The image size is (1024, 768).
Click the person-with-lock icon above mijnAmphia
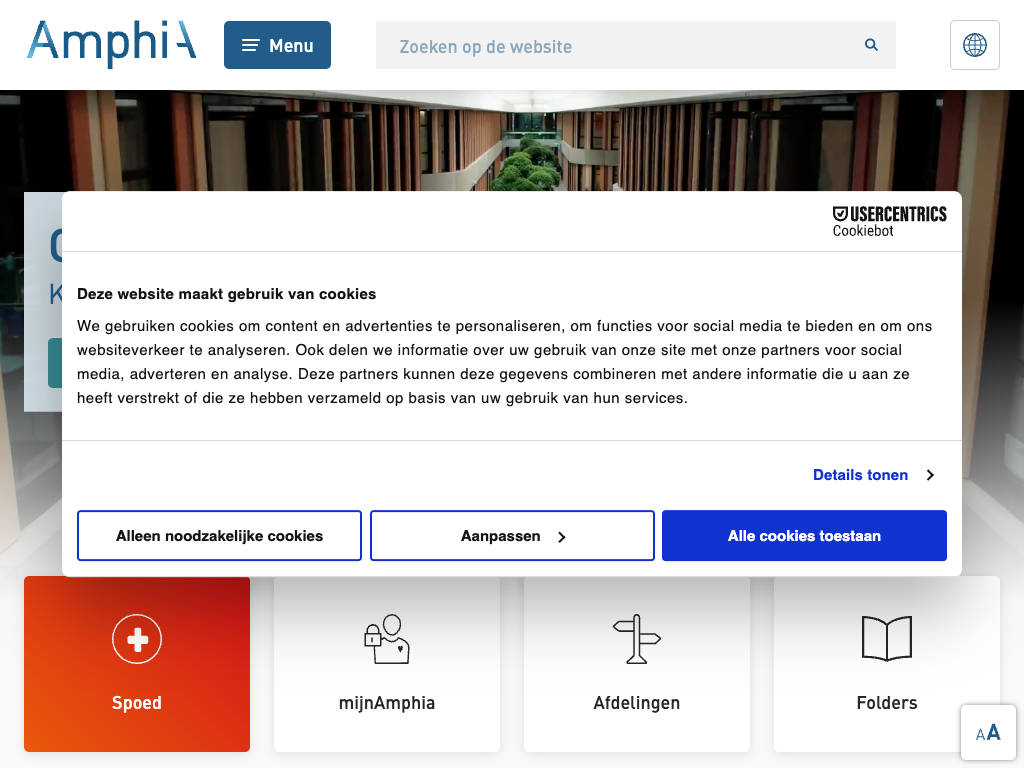(387, 639)
